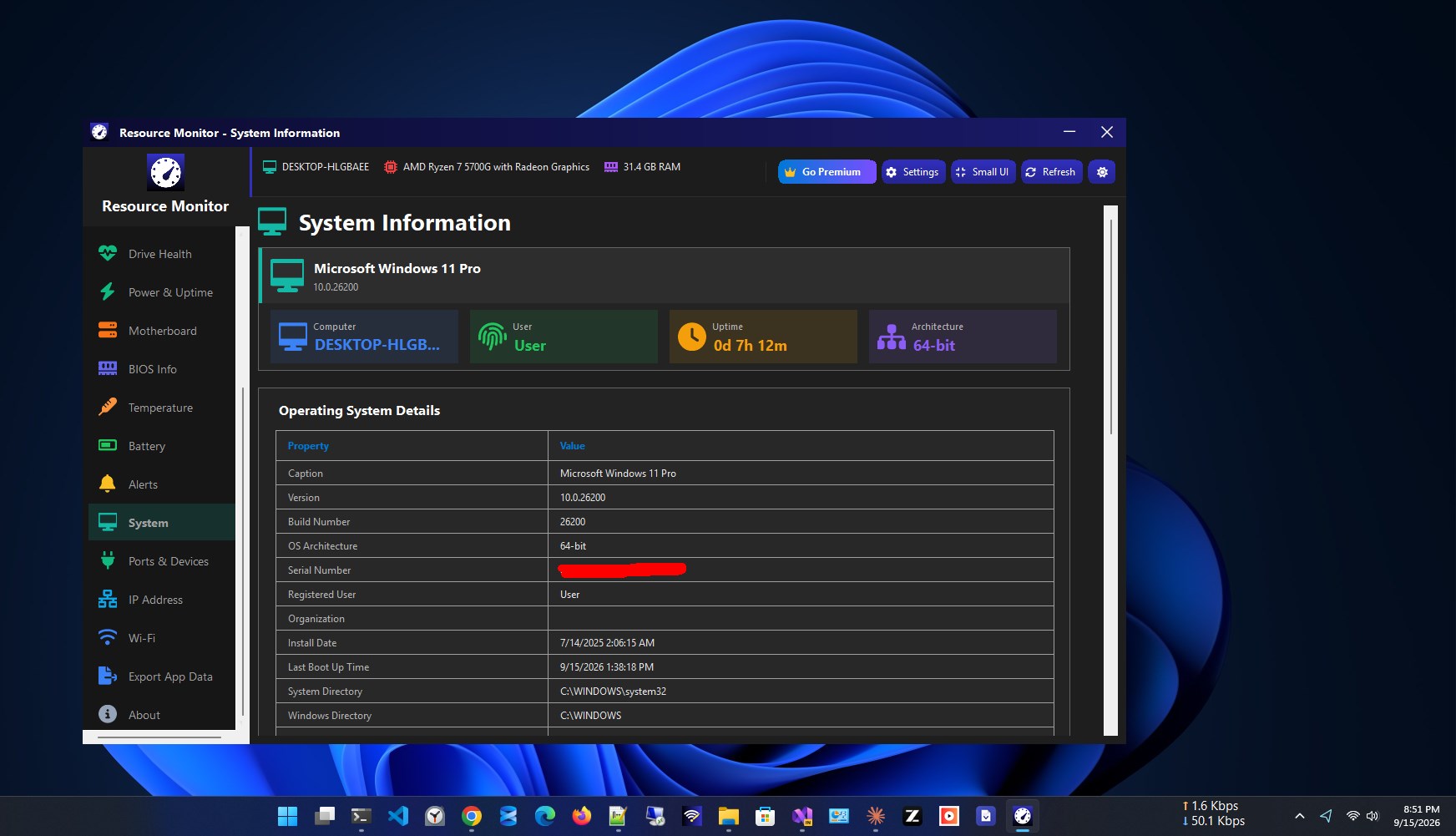Image resolution: width=1456 pixels, height=836 pixels.
Task: Click the content area vertical scrollbar
Action: pyautogui.click(x=1110, y=326)
